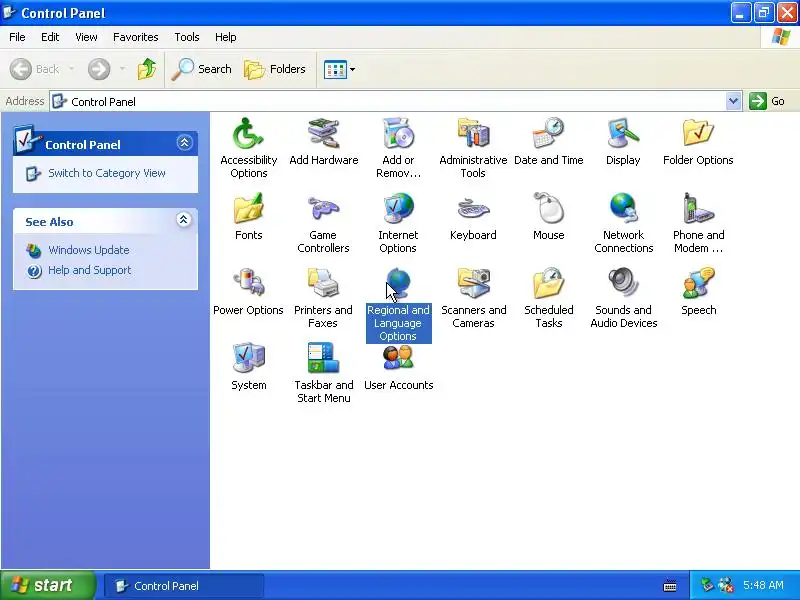
Task: Click the Go button
Action: [767, 101]
